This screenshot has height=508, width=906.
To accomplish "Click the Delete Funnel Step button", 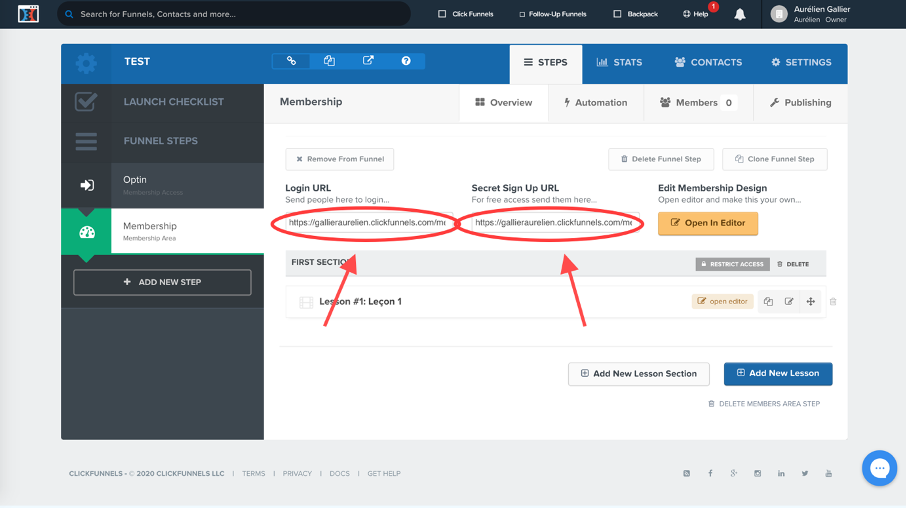I will (661, 159).
